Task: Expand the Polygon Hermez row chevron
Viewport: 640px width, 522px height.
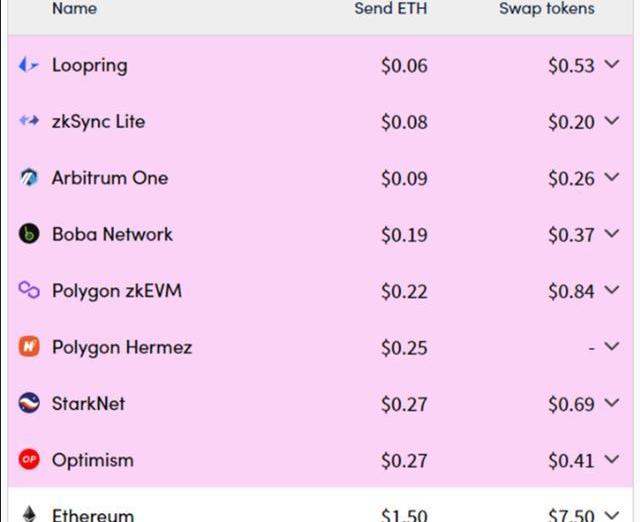Action: click(x=612, y=347)
